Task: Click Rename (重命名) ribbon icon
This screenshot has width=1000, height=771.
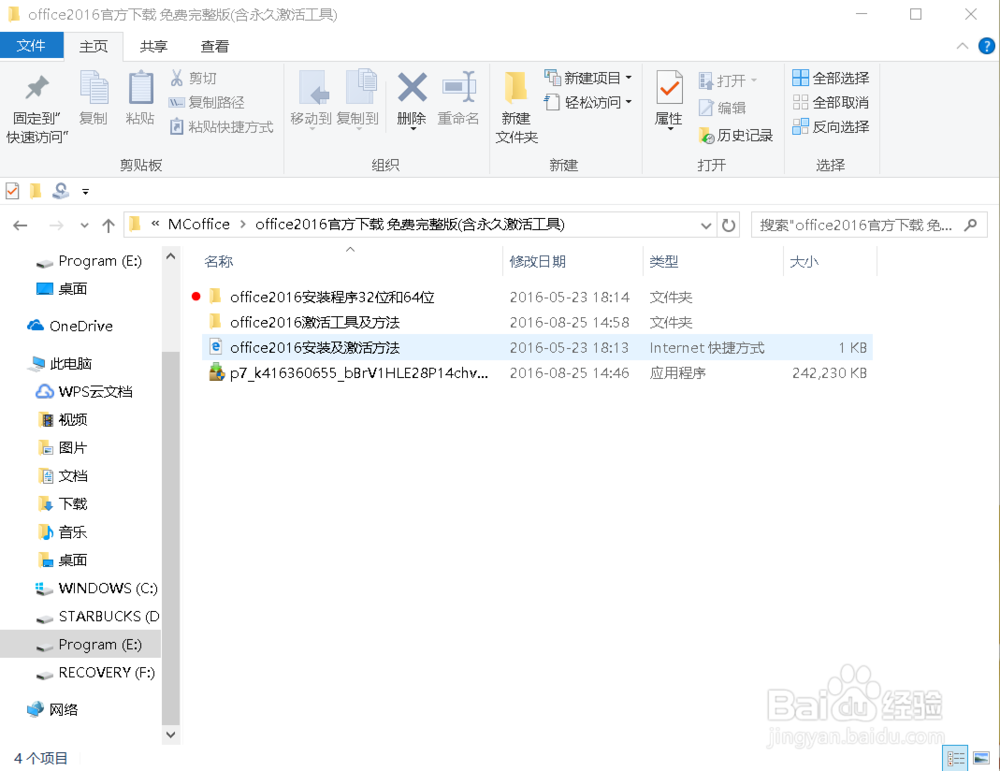Action: (x=459, y=88)
